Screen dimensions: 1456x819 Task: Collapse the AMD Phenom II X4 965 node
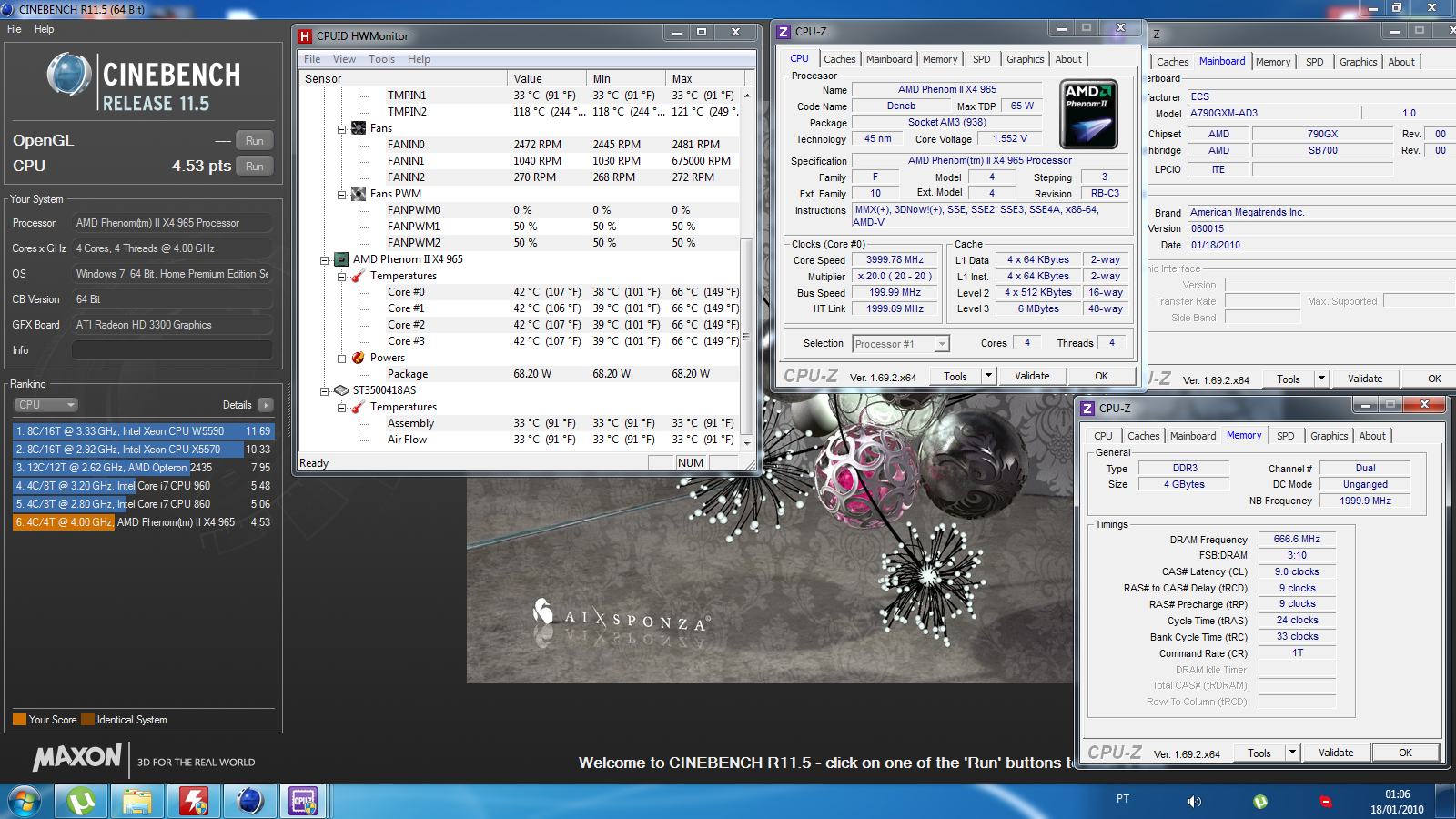click(324, 260)
